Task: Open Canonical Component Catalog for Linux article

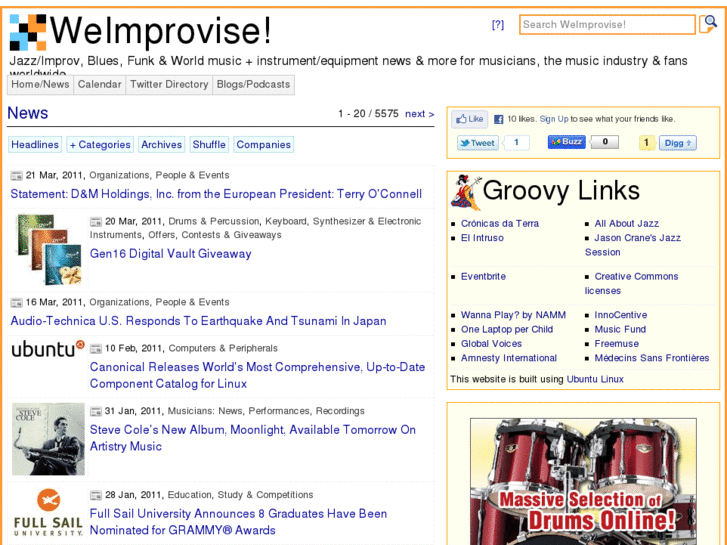Action: (257, 375)
